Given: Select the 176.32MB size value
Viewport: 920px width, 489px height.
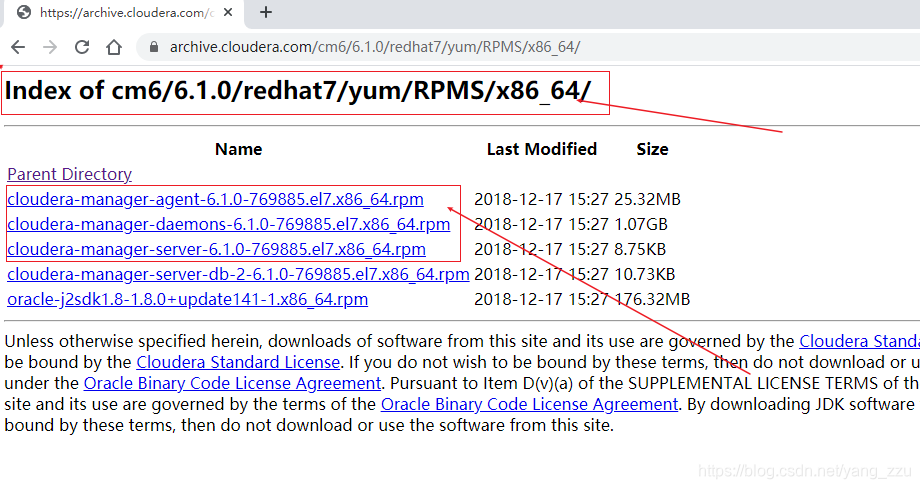Looking at the screenshot, I should [x=652, y=299].
